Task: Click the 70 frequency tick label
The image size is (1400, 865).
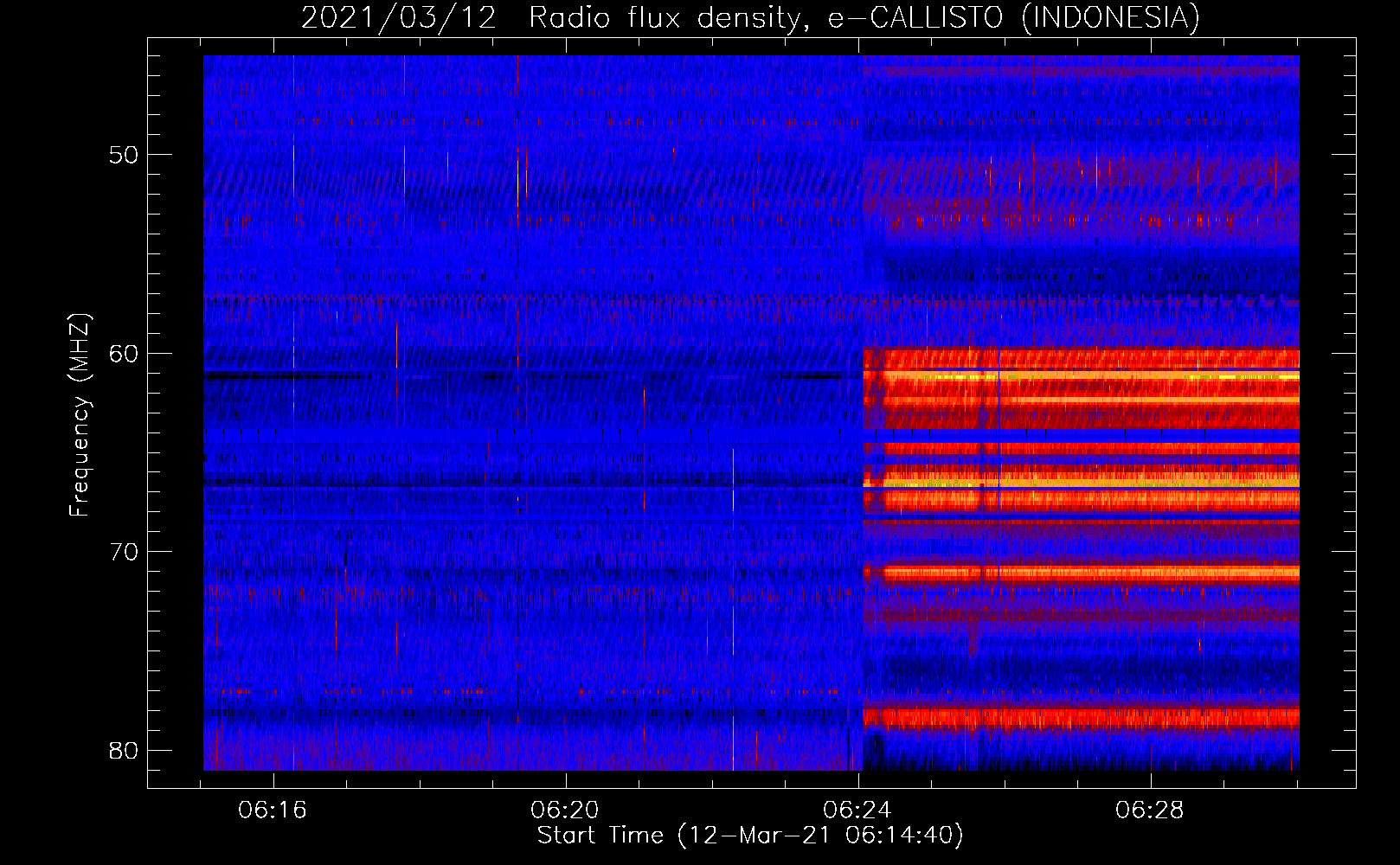Action: (x=124, y=552)
